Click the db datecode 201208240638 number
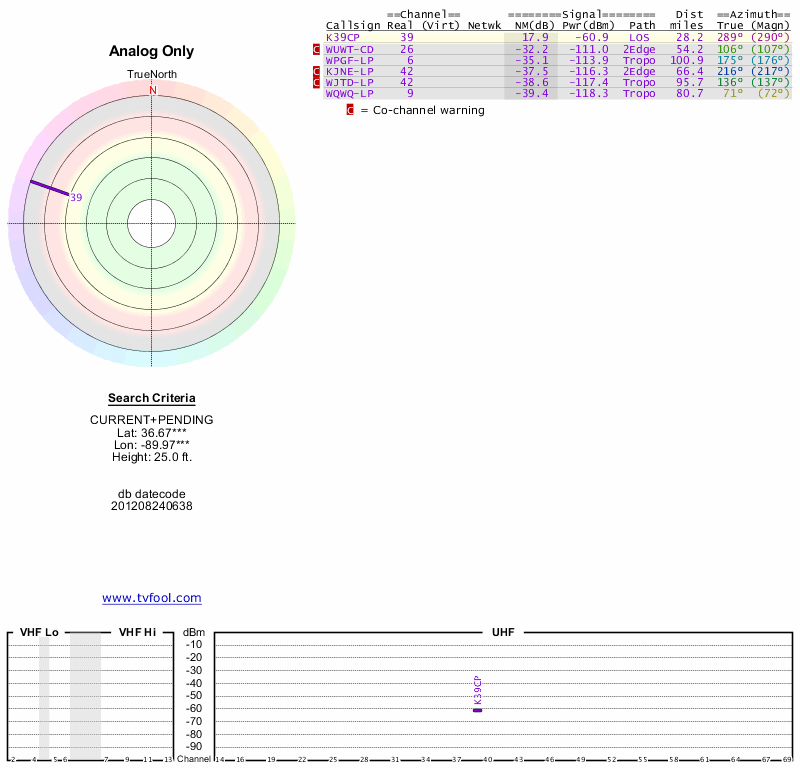 (152, 506)
